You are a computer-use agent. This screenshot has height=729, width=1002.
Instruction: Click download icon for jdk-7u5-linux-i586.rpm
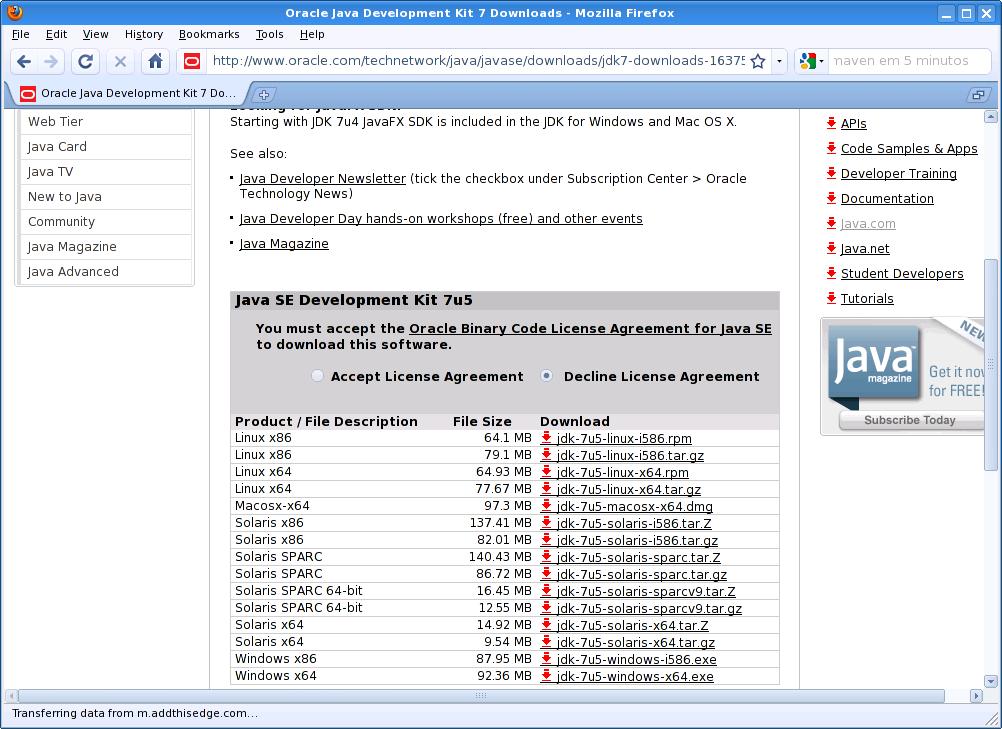click(x=546, y=438)
